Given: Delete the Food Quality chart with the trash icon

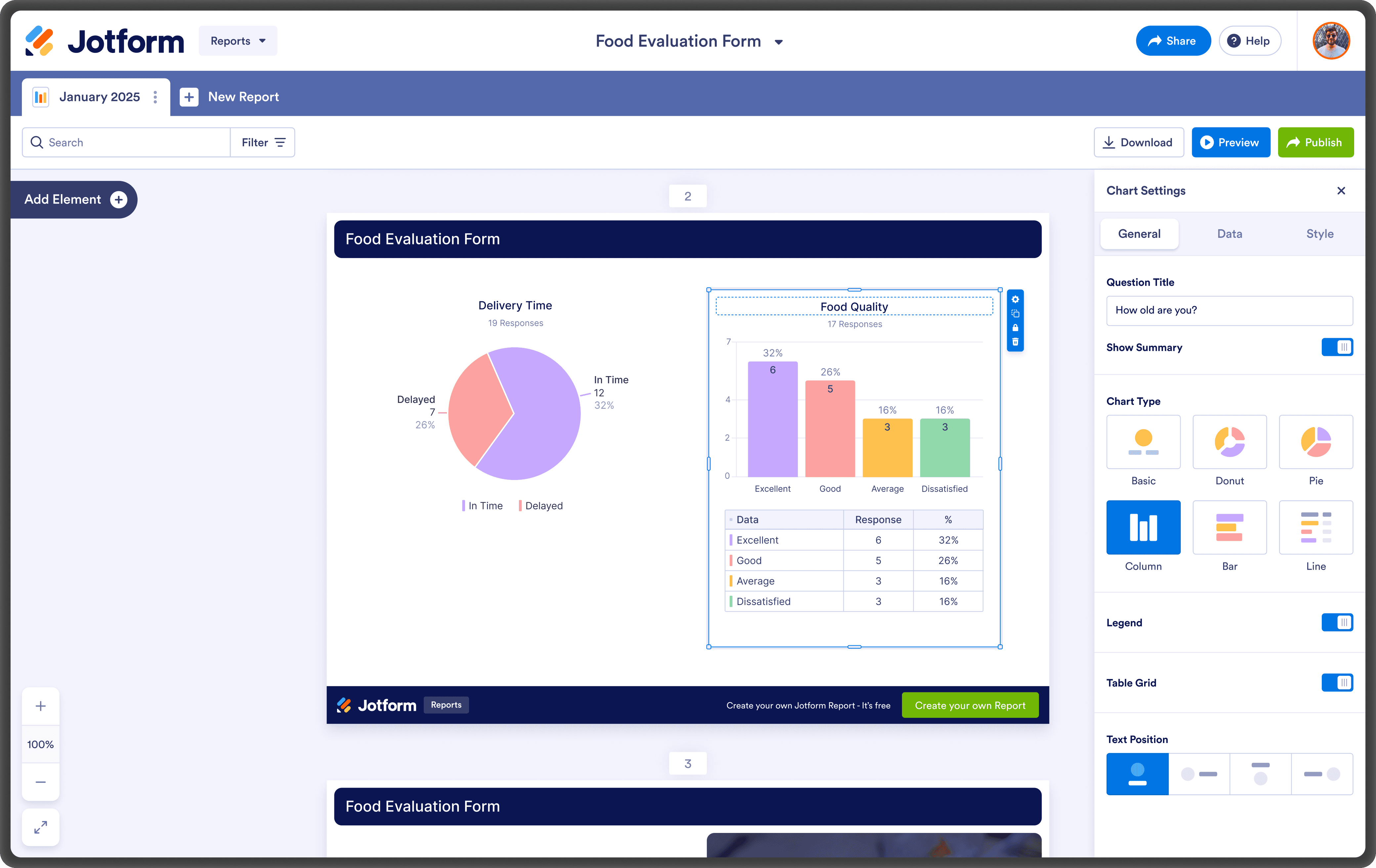Looking at the screenshot, I should [x=1015, y=342].
